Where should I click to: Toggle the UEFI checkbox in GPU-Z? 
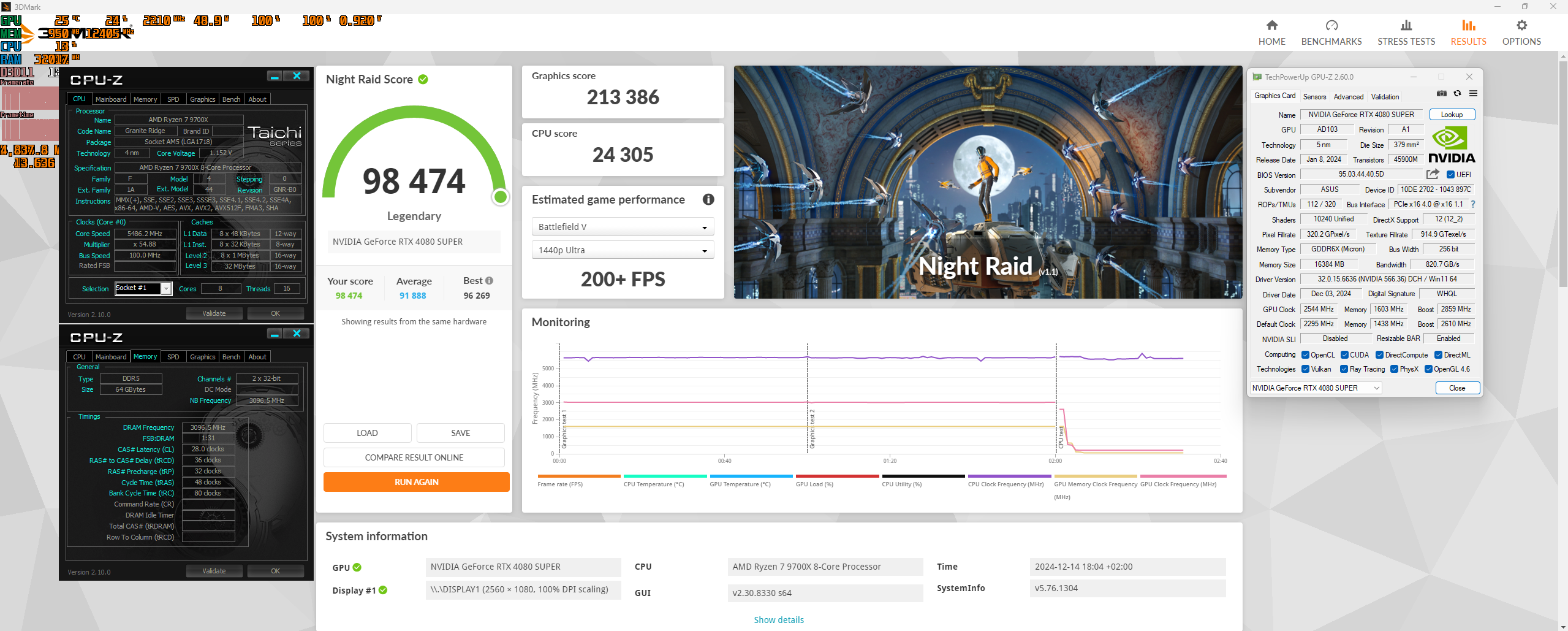(1450, 175)
